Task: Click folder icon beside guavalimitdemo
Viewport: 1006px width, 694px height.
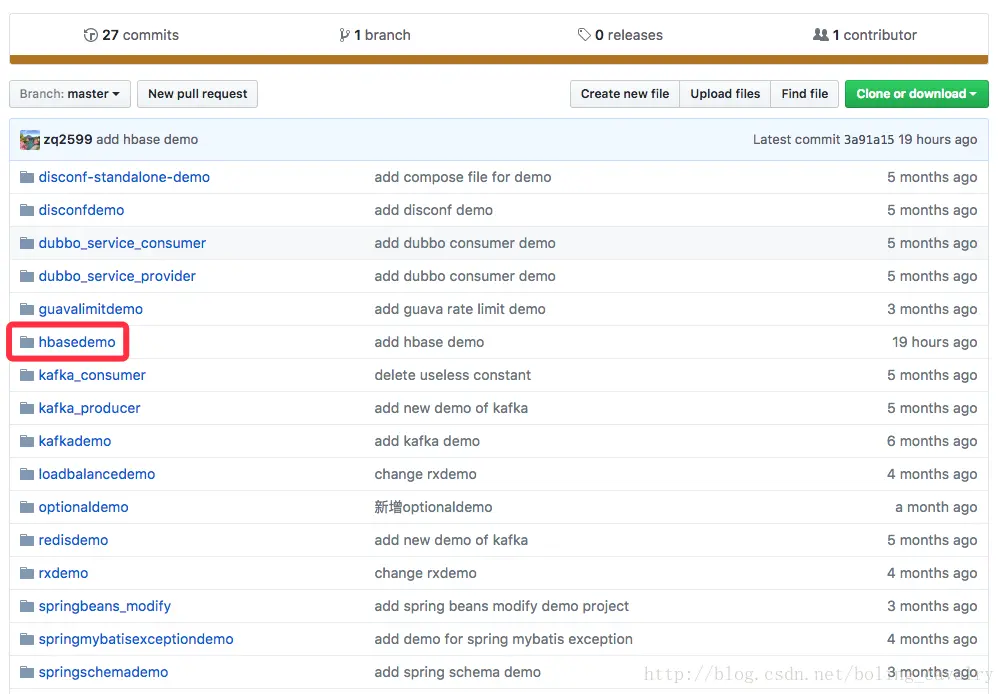Action: [27, 309]
